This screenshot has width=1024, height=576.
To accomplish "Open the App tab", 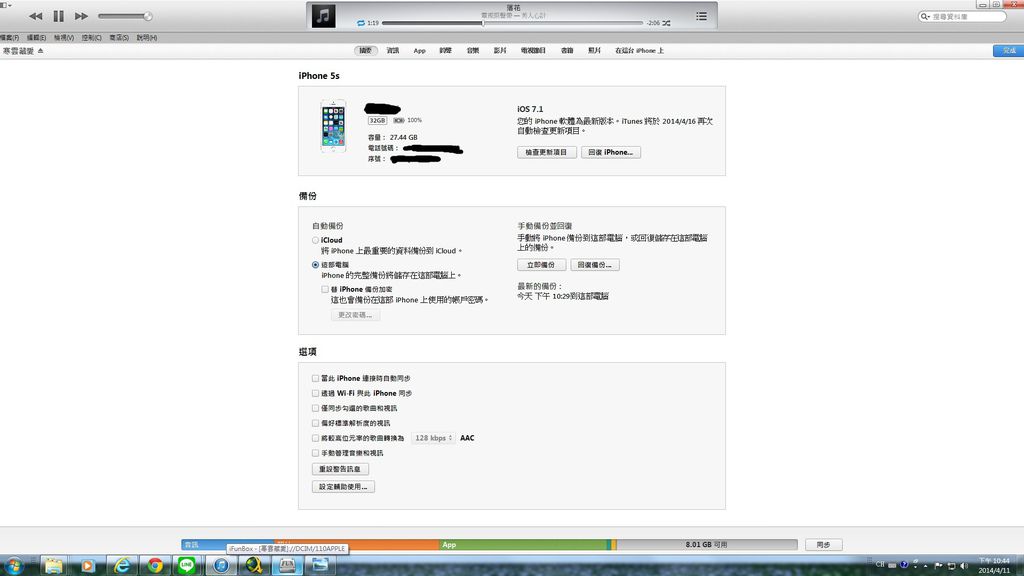I will coord(419,50).
